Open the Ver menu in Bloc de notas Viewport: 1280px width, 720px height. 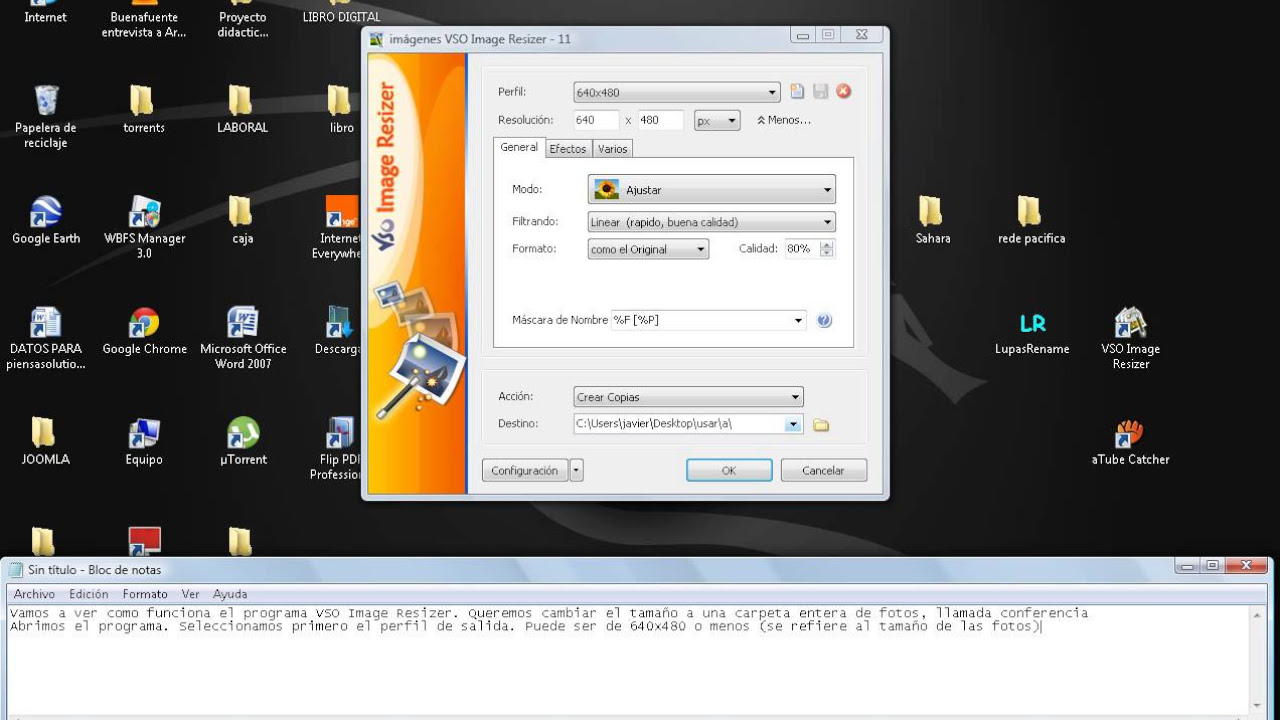[x=190, y=594]
